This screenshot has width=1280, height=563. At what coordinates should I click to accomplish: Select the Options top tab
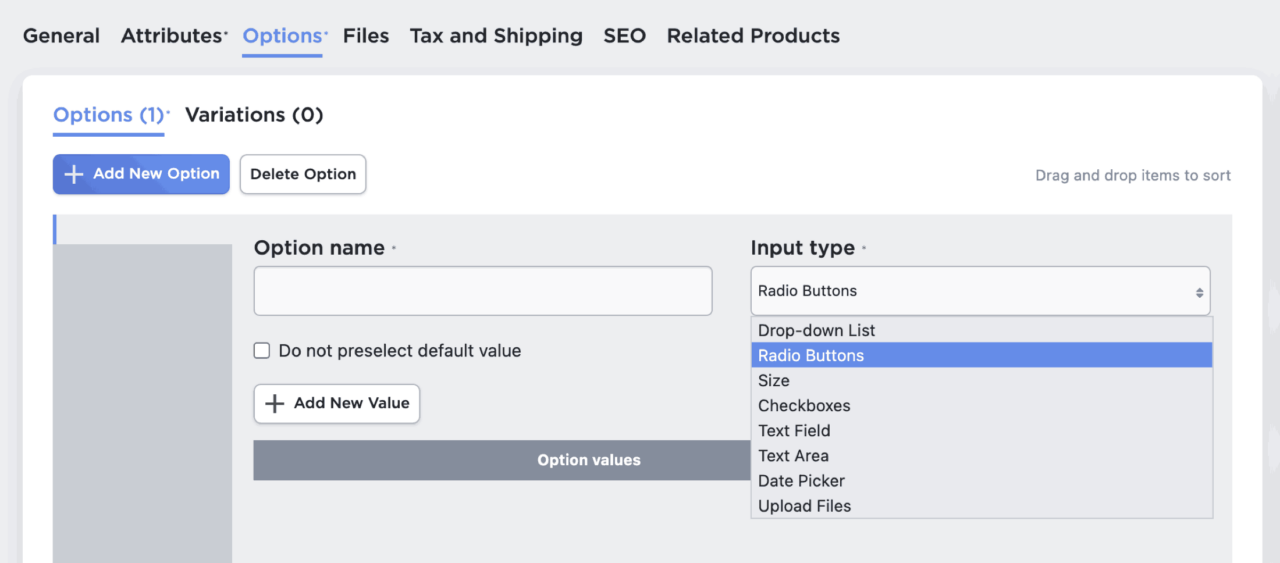284,36
